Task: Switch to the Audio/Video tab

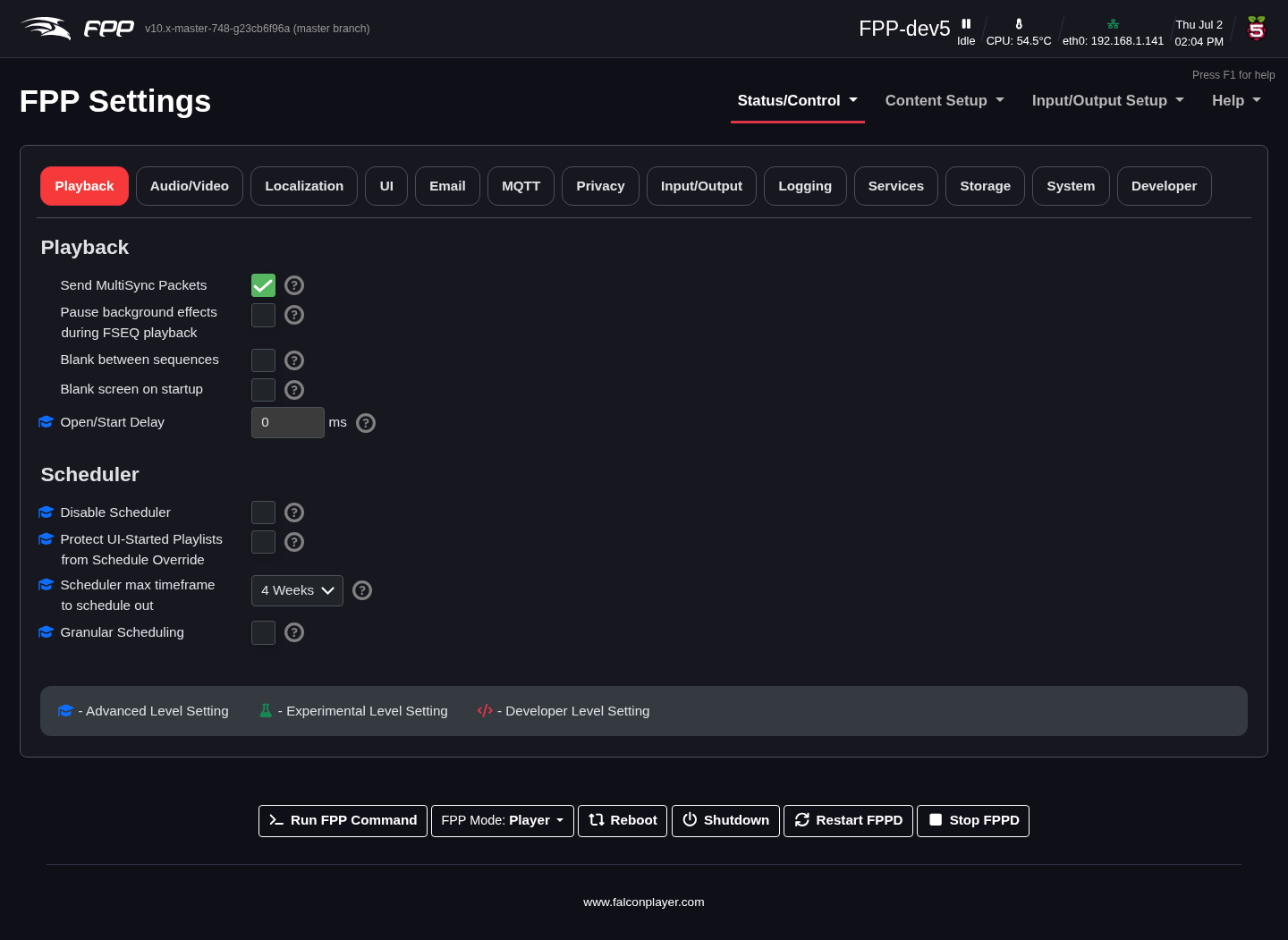Action: tap(190, 186)
